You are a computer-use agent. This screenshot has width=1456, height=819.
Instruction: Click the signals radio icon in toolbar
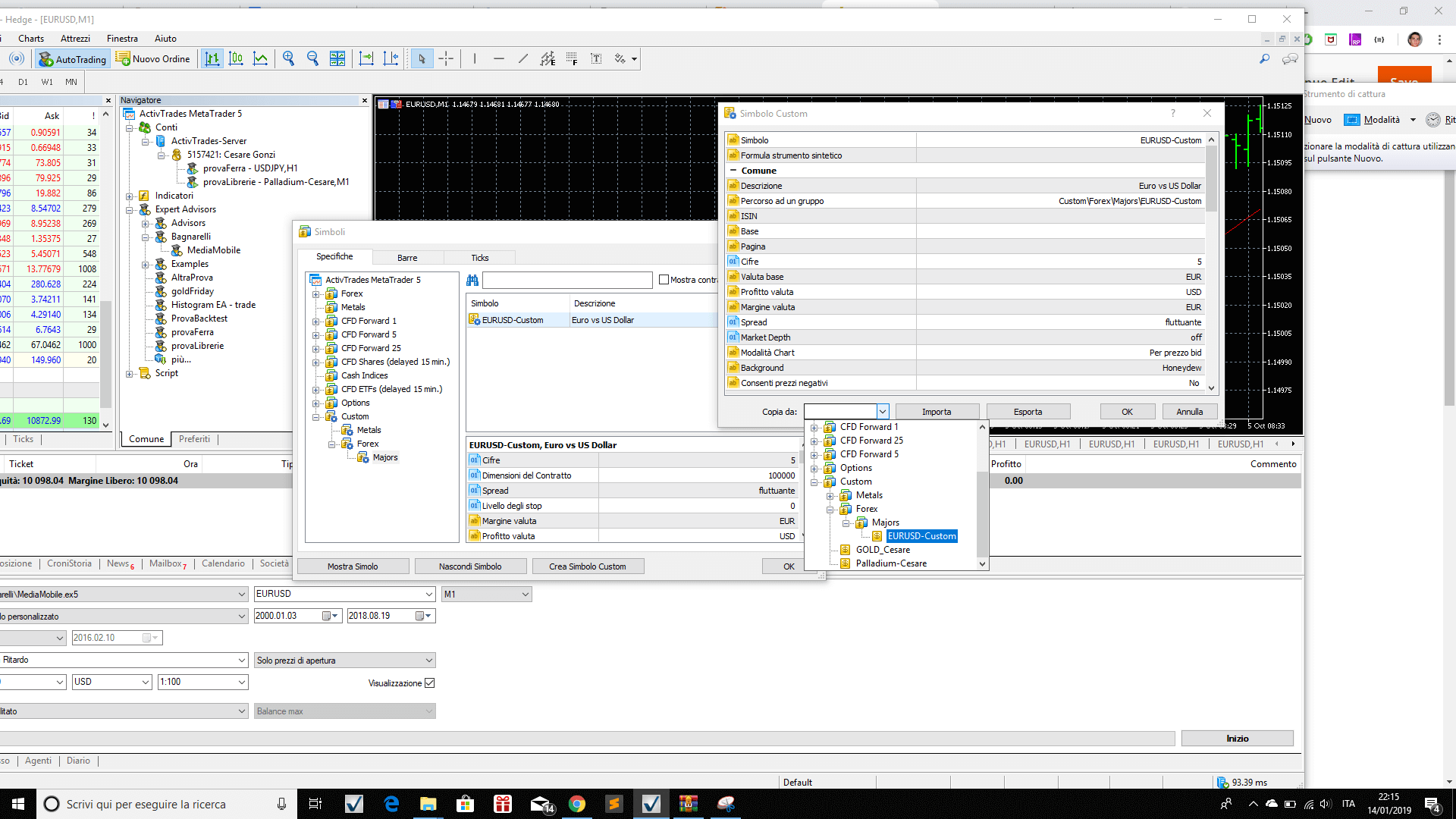[17, 59]
